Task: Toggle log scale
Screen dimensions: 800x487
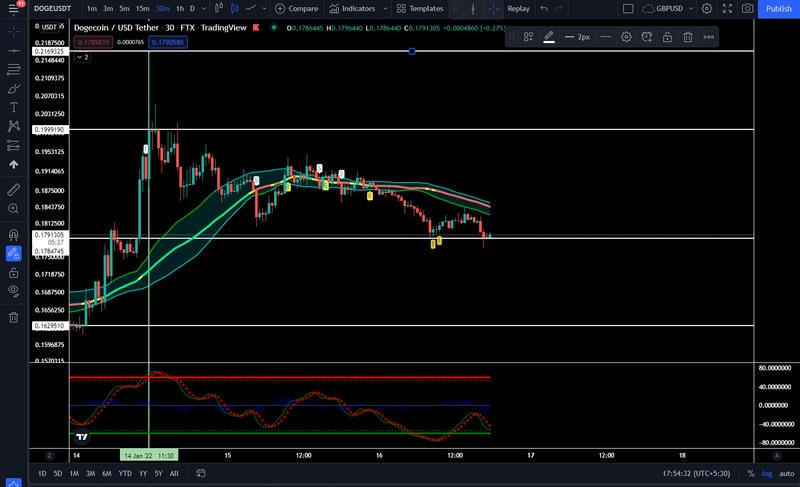Action: click(x=767, y=473)
